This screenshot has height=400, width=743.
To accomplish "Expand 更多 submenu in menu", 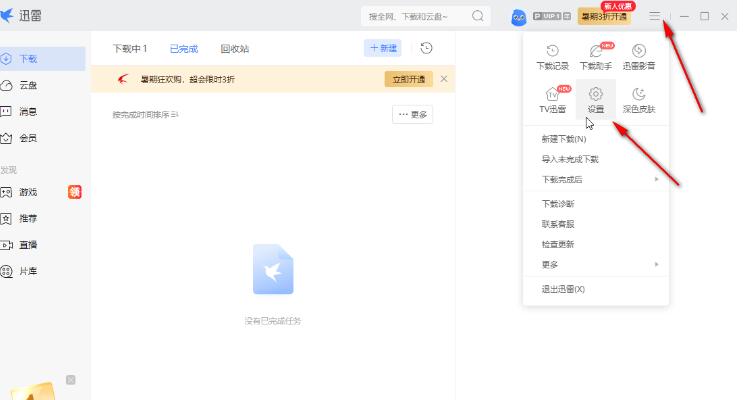I will (x=596, y=264).
